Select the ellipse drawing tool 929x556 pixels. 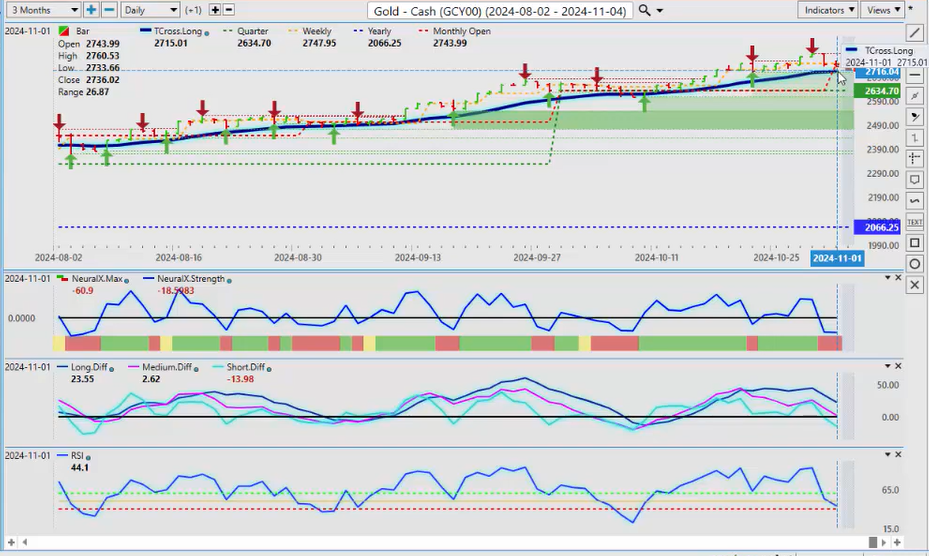(x=915, y=264)
